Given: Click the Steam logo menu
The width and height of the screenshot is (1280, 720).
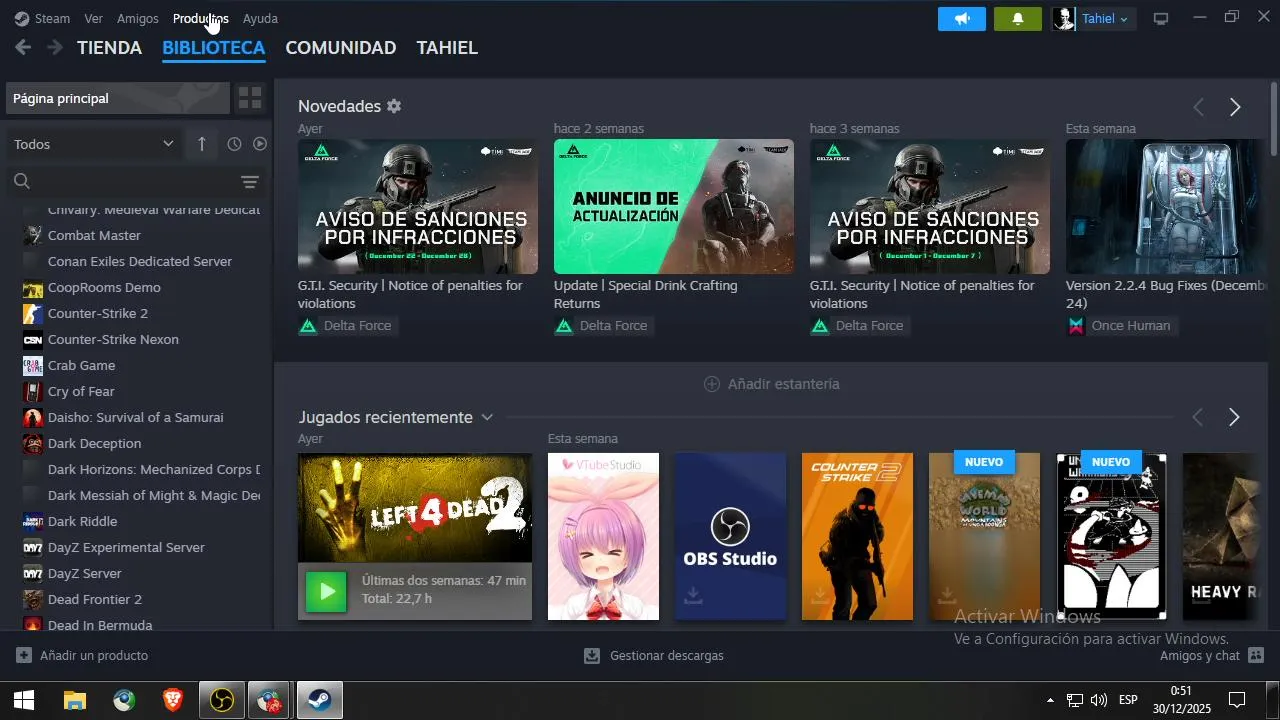Looking at the screenshot, I should click(42, 18).
